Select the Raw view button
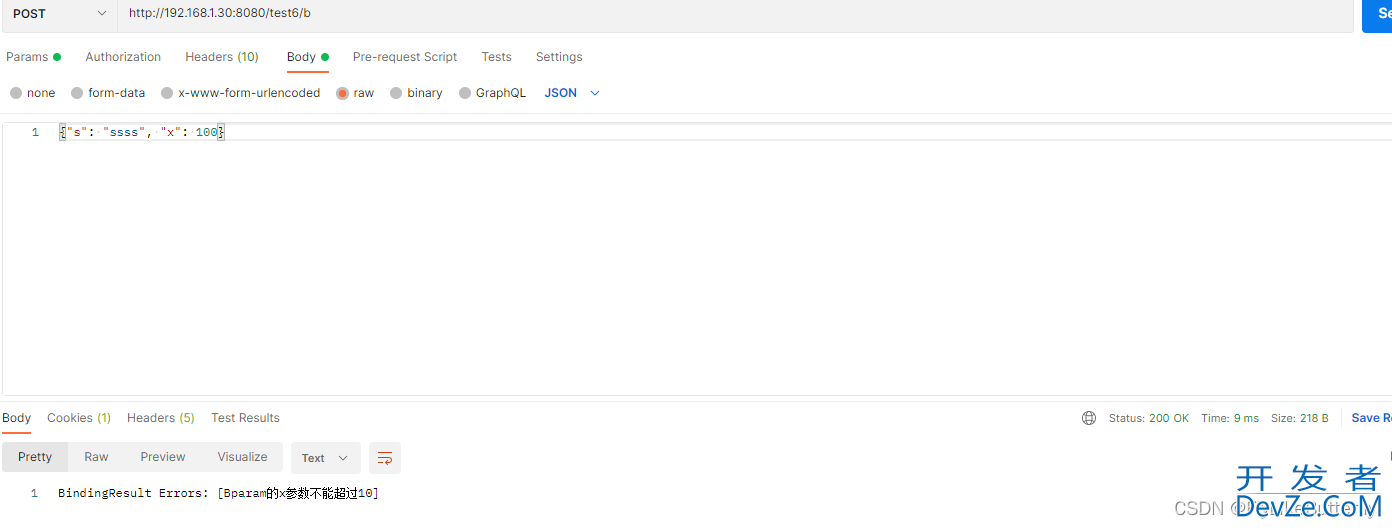The height and width of the screenshot is (528, 1392). (x=96, y=457)
